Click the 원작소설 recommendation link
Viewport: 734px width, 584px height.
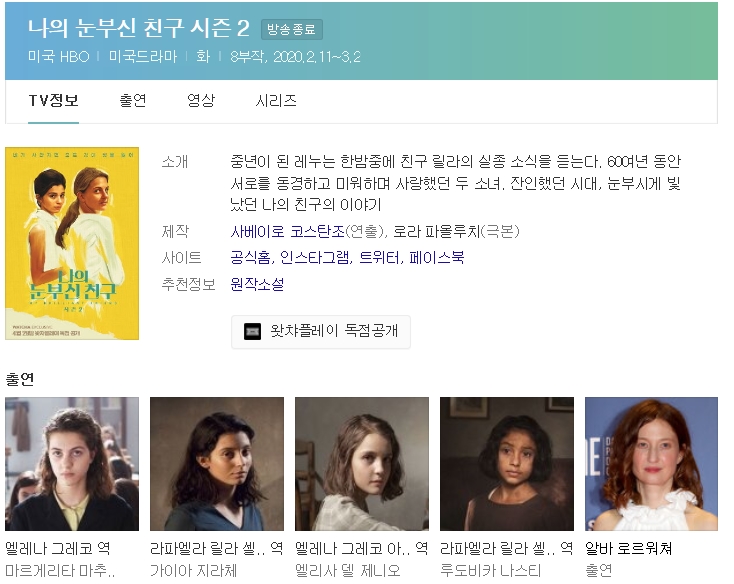257,284
